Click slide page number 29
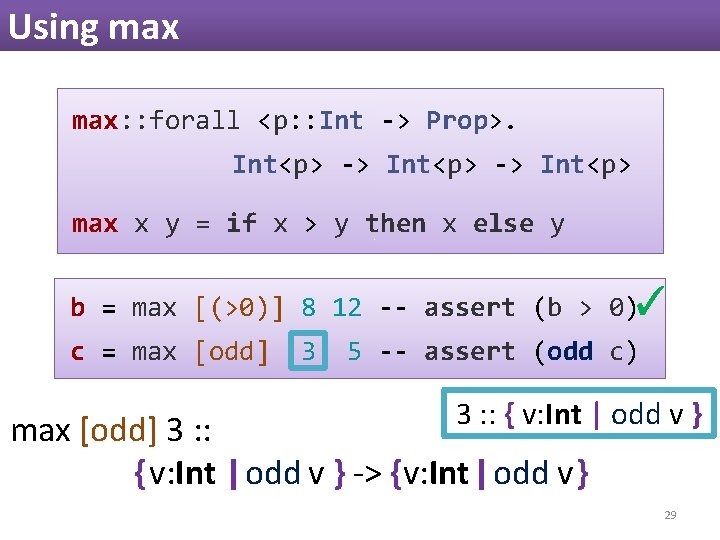The width and height of the screenshot is (720, 540). pos(670,515)
